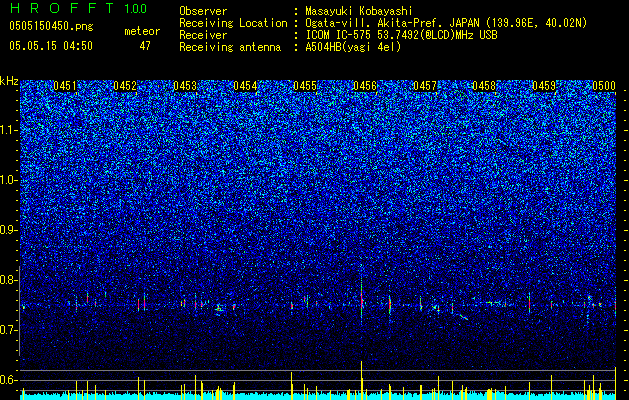Click the 0452 time marker
The height and width of the screenshot is (400, 629).
click(x=125, y=86)
